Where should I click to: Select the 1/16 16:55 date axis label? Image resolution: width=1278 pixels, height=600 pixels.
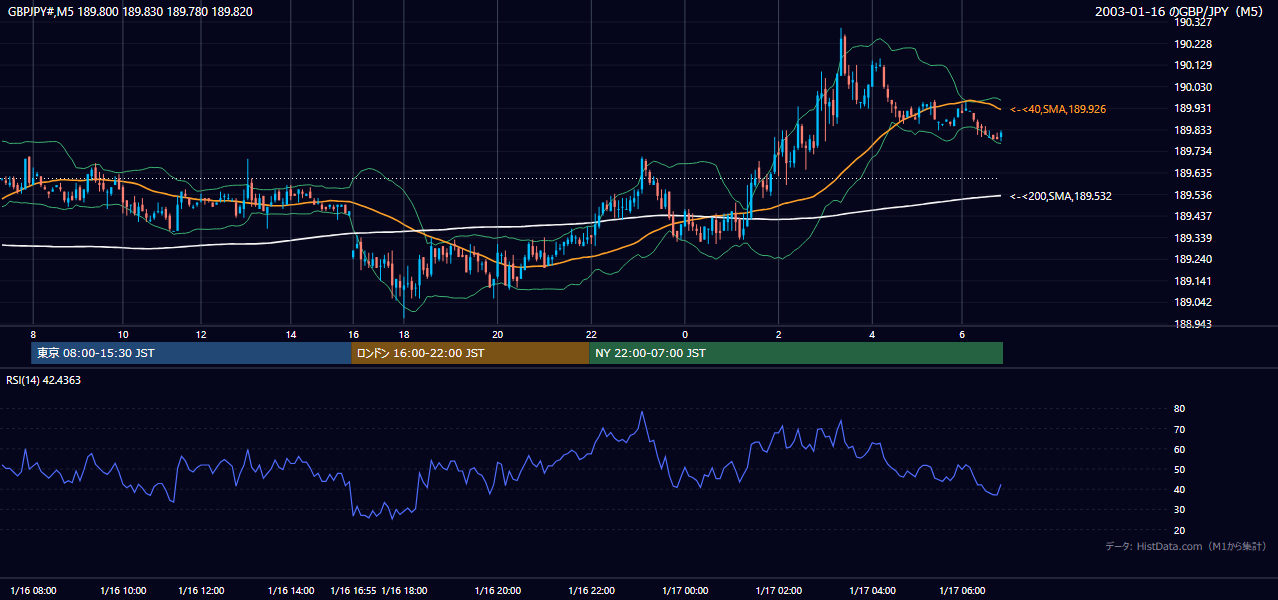pyautogui.click(x=353, y=590)
